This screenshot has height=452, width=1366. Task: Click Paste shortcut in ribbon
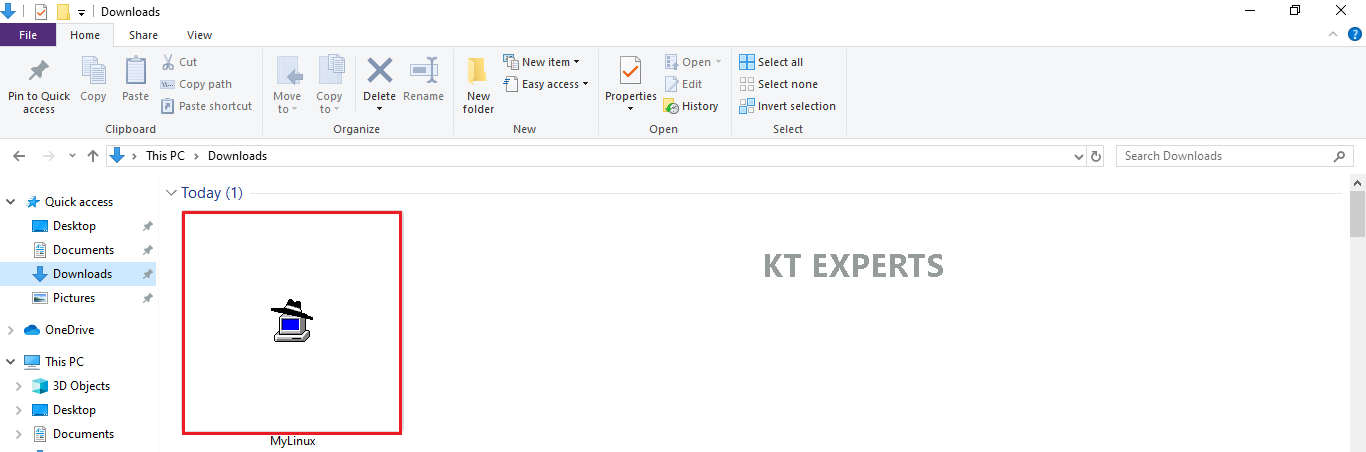coord(206,106)
